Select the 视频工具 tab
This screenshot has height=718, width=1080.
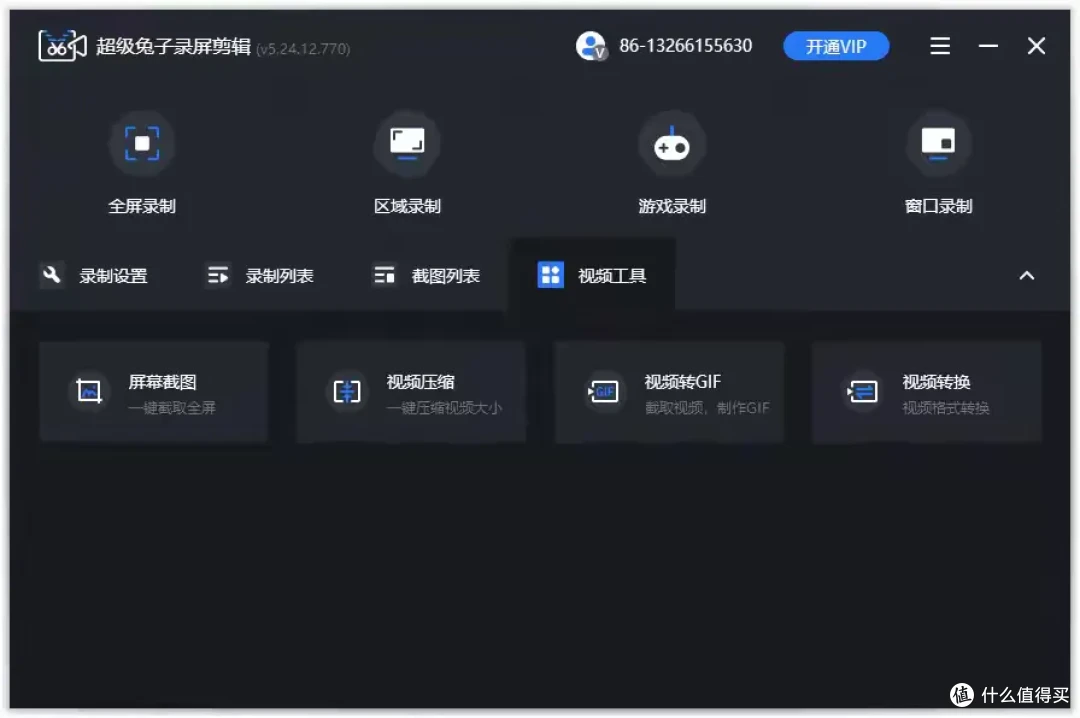point(592,276)
